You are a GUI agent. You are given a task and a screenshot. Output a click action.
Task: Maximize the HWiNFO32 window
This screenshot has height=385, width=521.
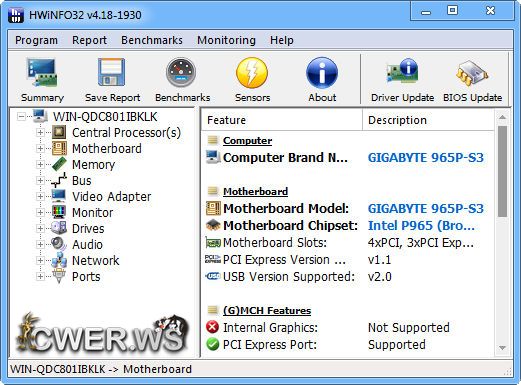point(452,10)
